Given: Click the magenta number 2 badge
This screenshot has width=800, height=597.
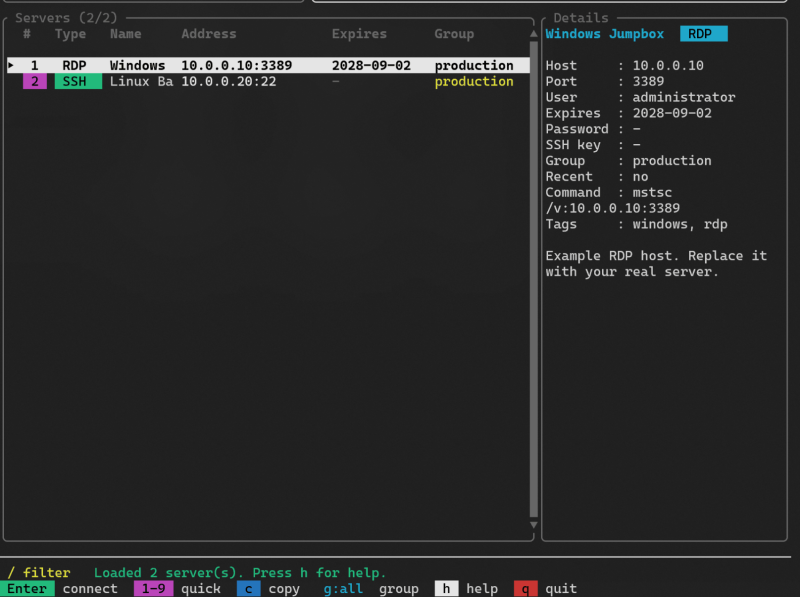Looking at the screenshot, I should coord(35,82).
